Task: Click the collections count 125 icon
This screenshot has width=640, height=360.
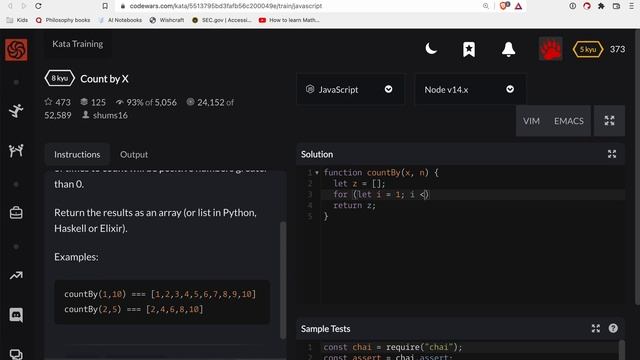Action: point(84,102)
